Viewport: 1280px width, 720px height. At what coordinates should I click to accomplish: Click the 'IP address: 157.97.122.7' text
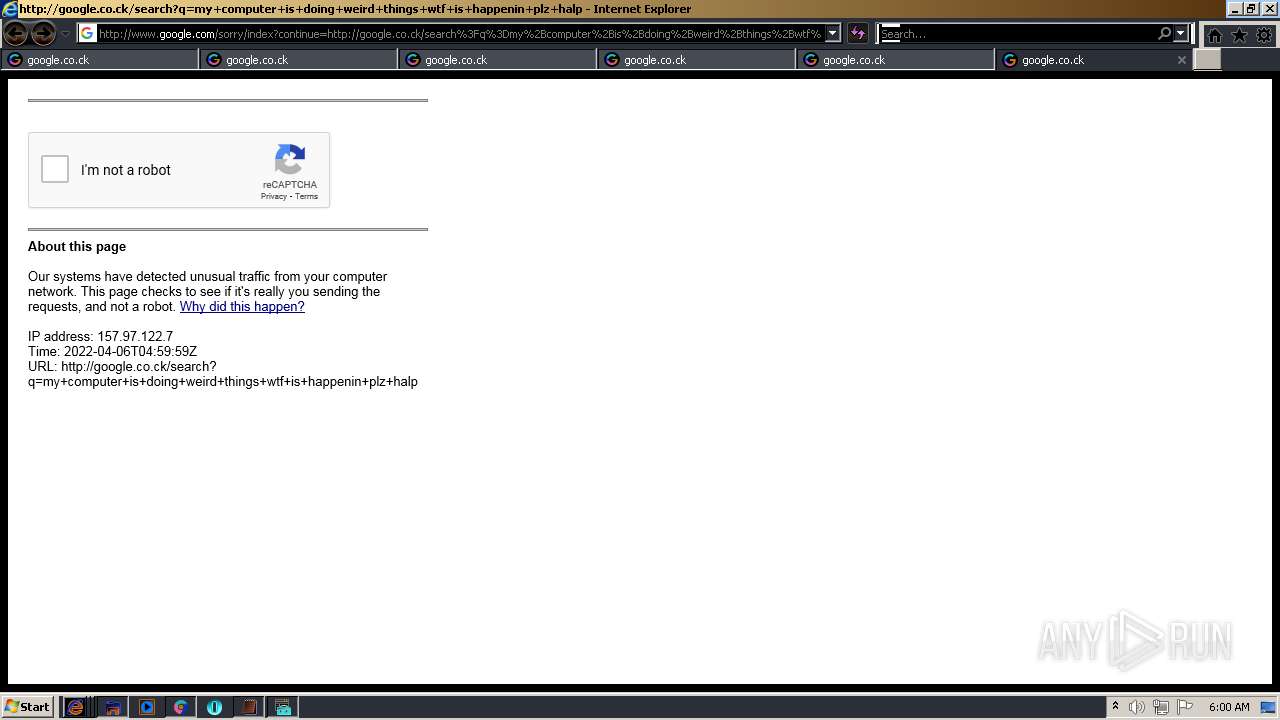tap(100, 337)
